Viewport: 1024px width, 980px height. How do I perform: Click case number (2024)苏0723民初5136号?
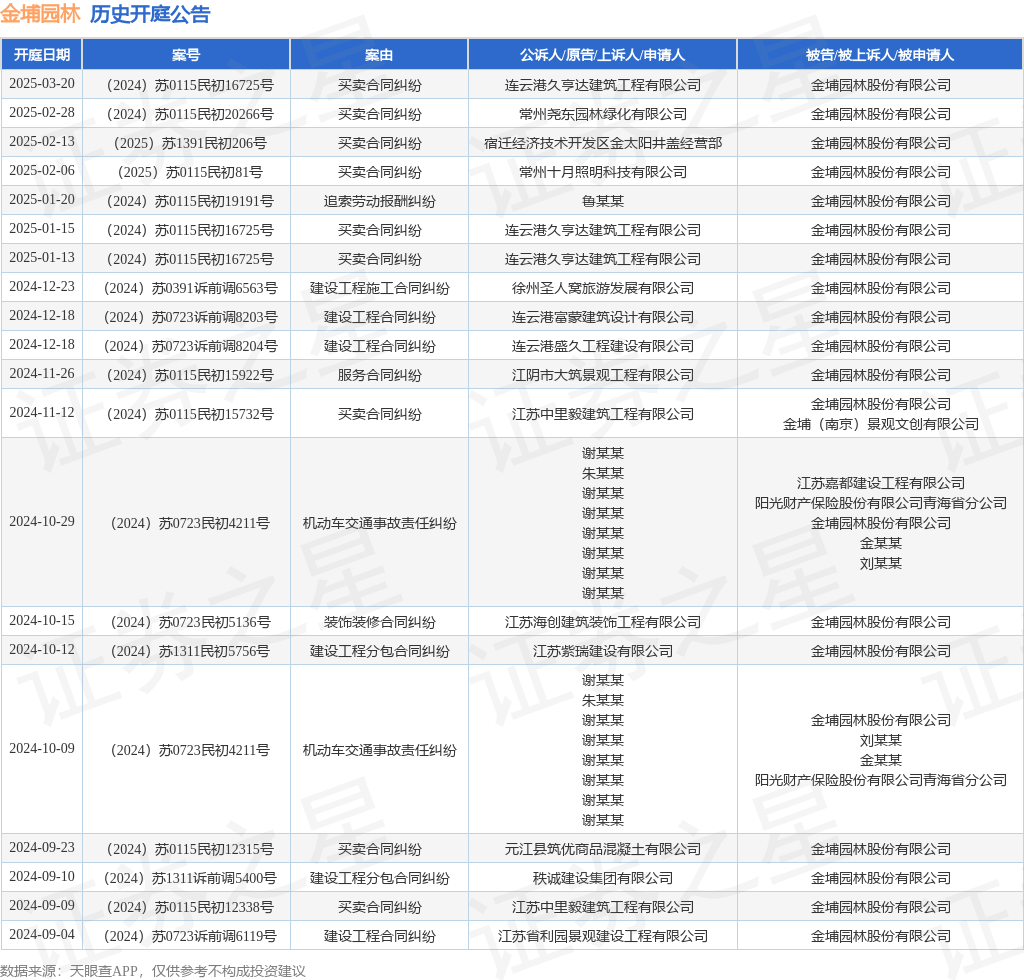(190, 622)
